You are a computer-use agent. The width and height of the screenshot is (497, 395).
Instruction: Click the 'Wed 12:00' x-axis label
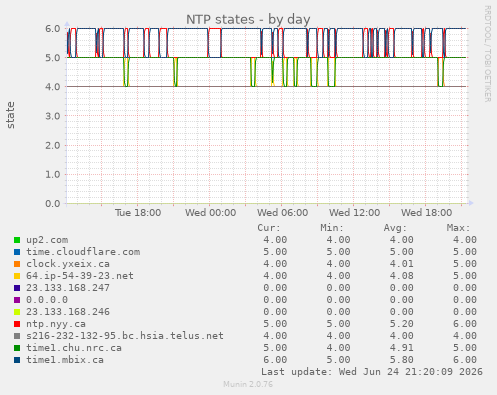[x=355, y=213]
